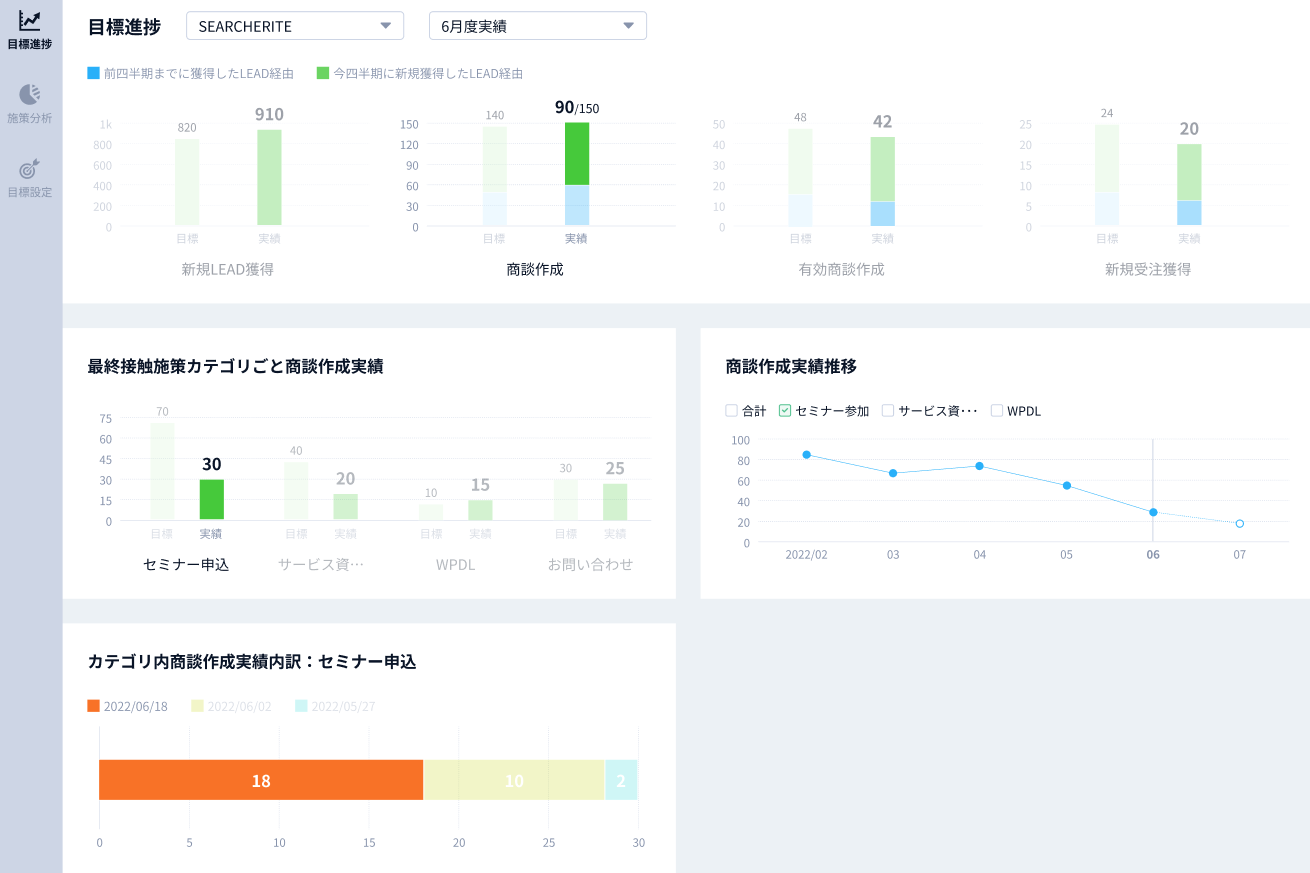Check the 合計 checkbox

[731, 410]
